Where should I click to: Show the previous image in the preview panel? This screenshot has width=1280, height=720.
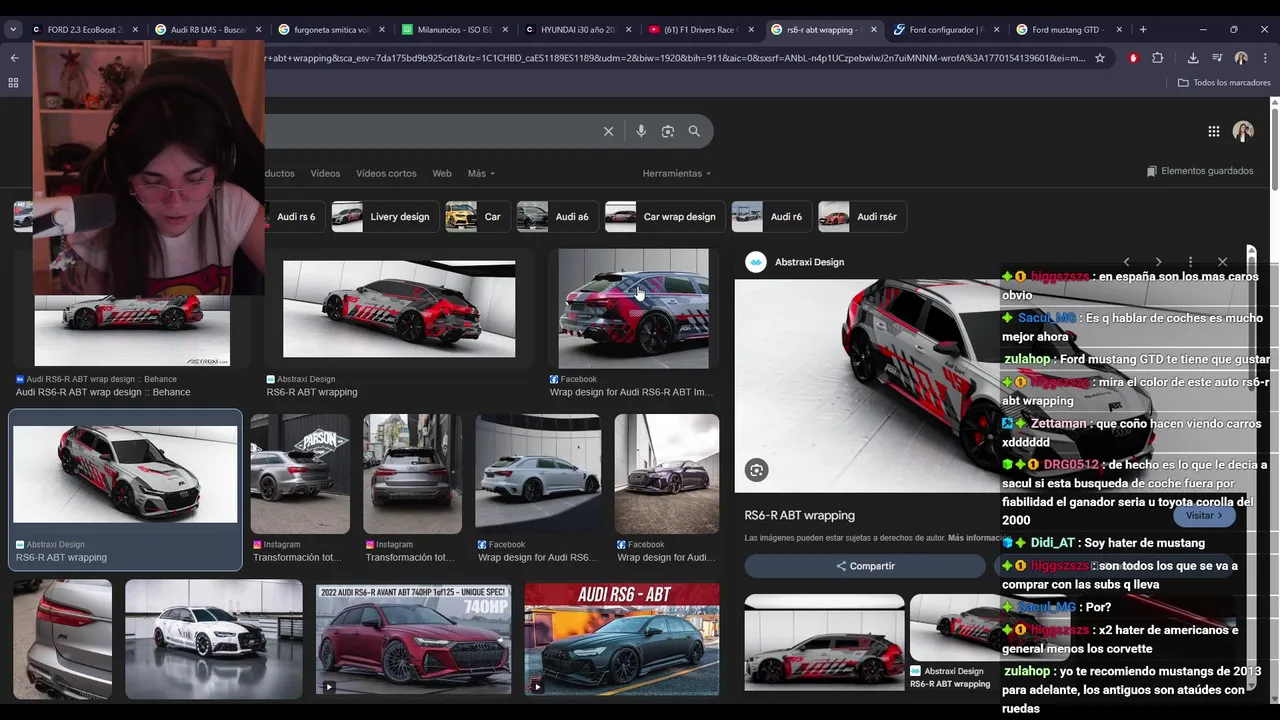point(1126,262)
